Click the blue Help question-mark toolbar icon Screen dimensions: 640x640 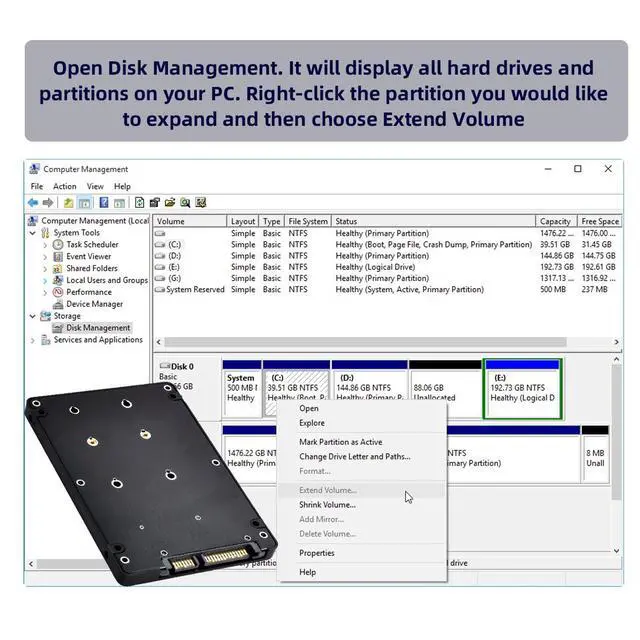pos(104,202)
